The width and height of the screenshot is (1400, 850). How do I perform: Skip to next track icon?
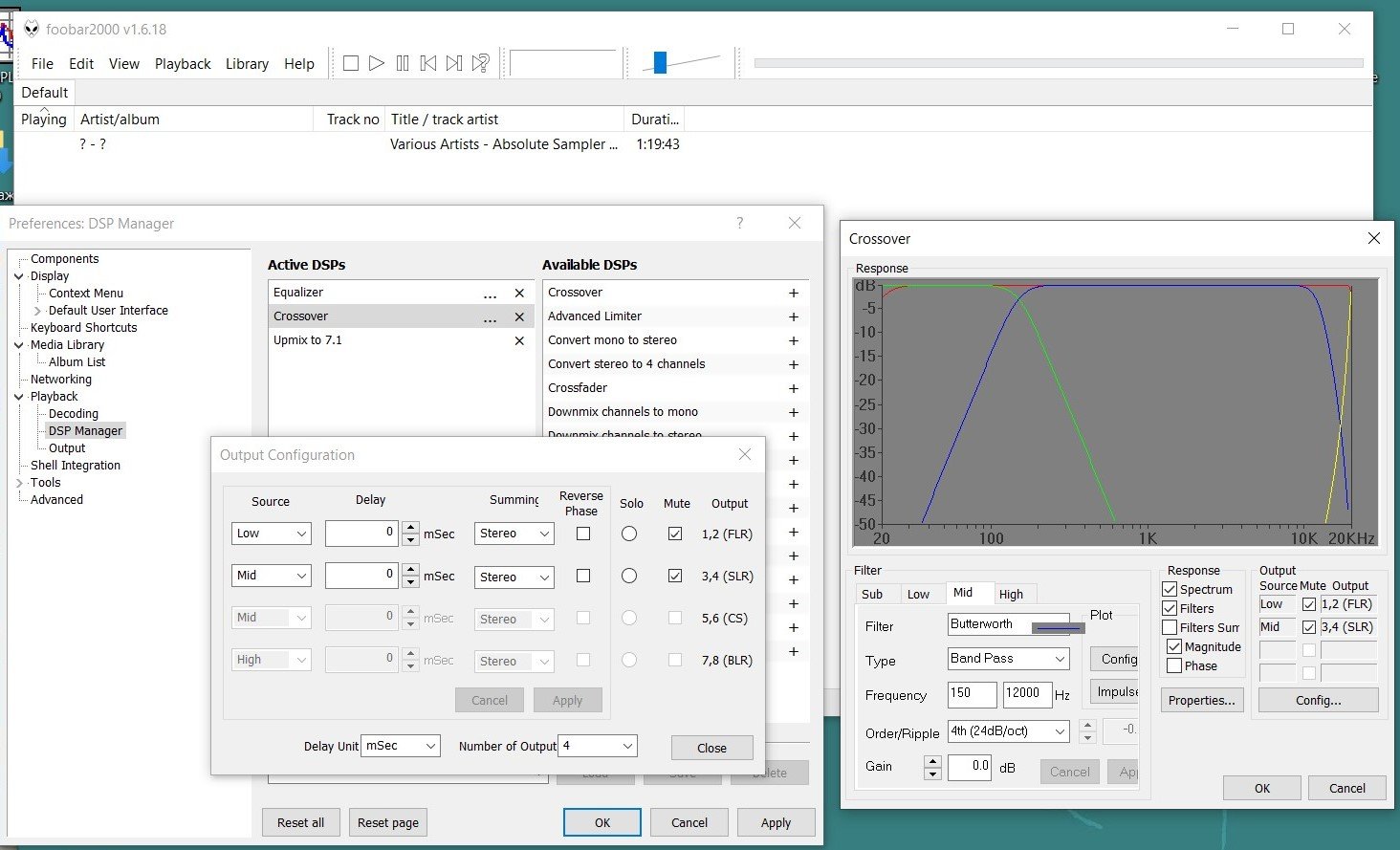point(454,63)
